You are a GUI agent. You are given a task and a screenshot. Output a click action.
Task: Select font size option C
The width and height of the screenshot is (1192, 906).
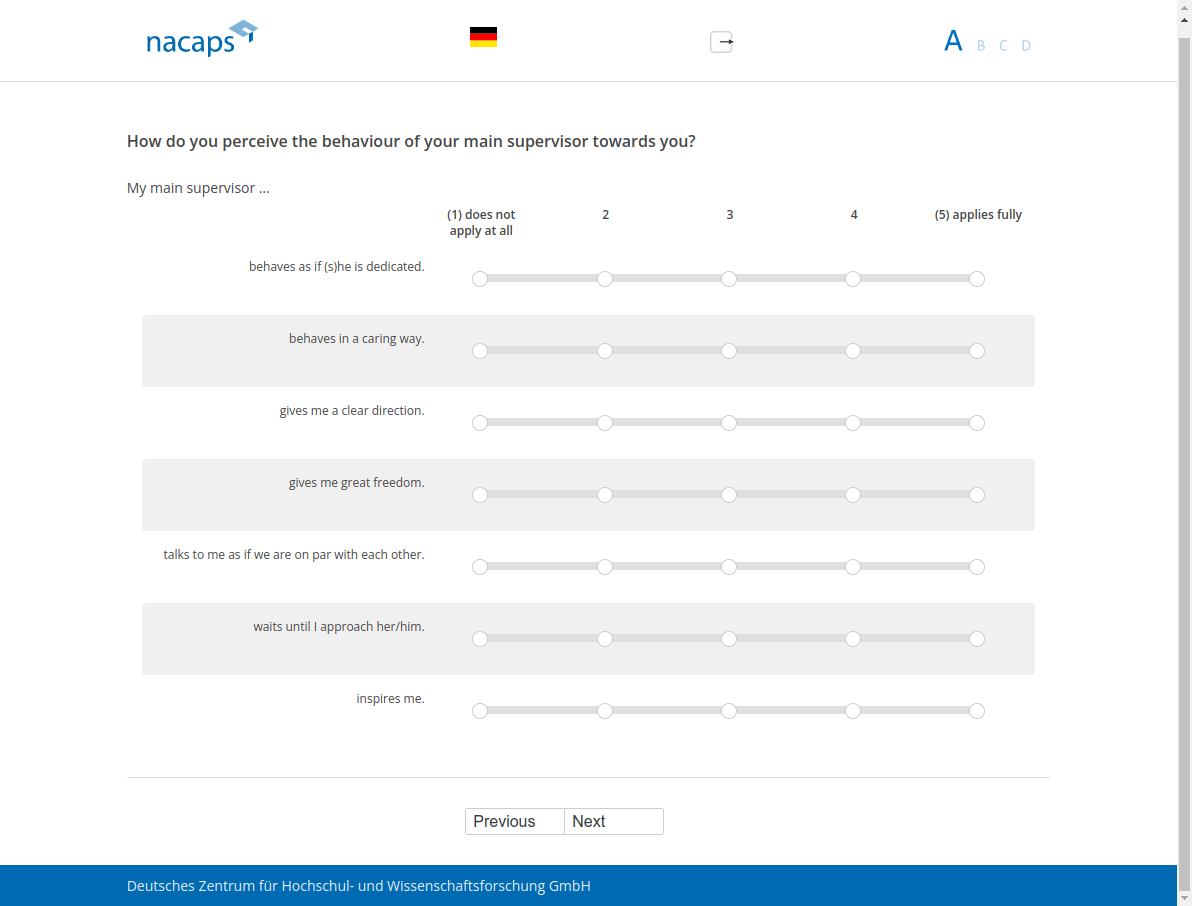pyautogui.click(x=1003, y=46)
